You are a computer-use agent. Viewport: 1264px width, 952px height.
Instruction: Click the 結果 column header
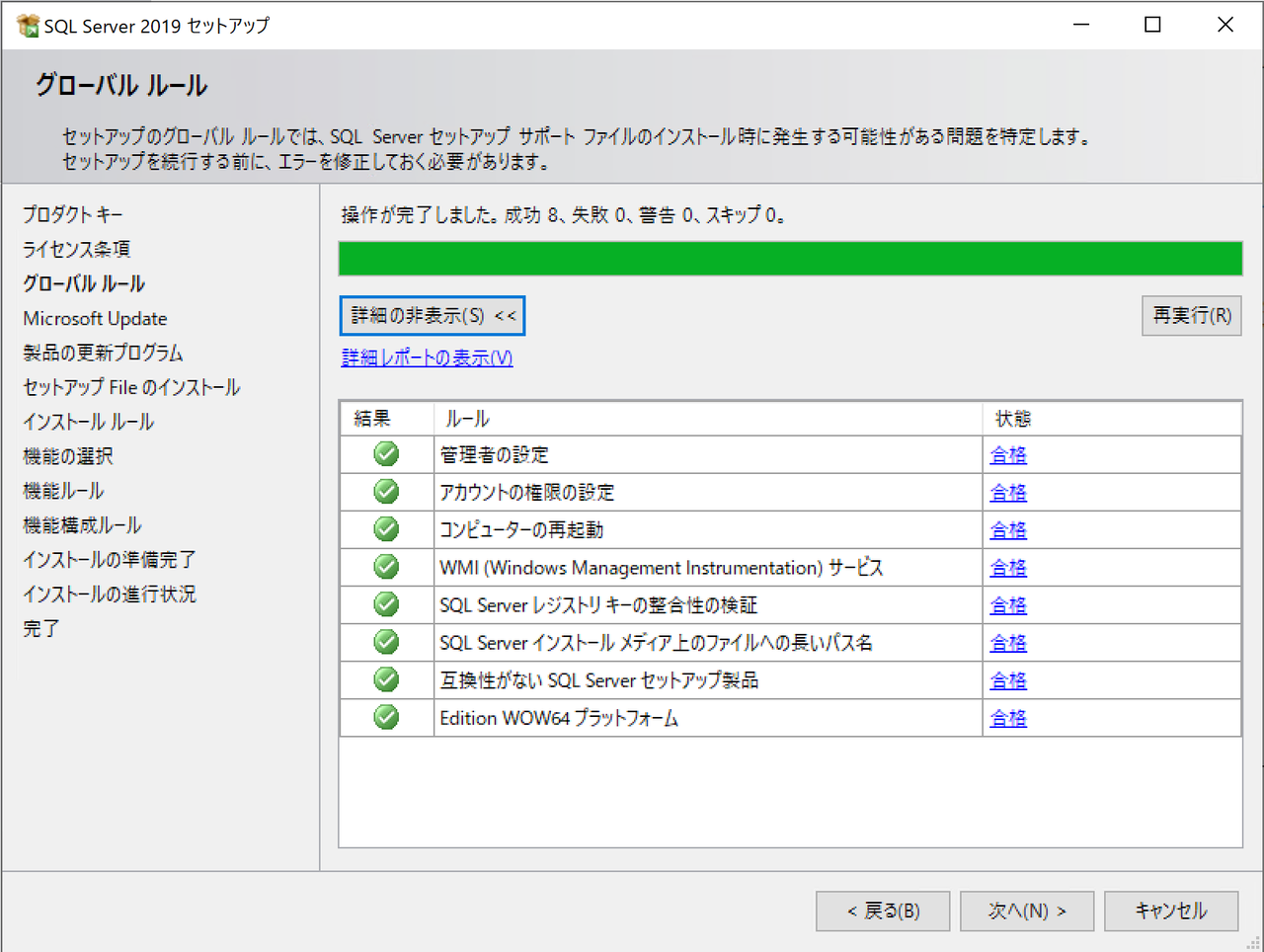386,419
